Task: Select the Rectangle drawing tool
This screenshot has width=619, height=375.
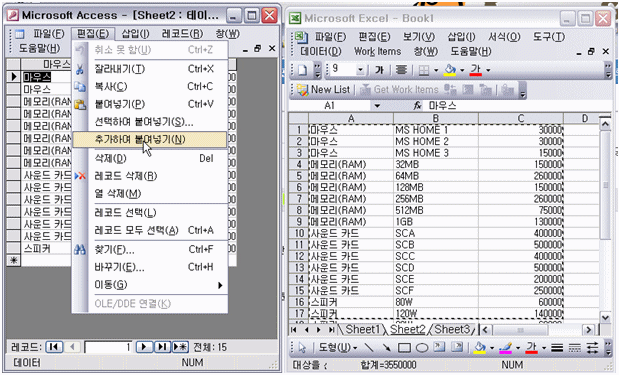Action: (404, 348)
